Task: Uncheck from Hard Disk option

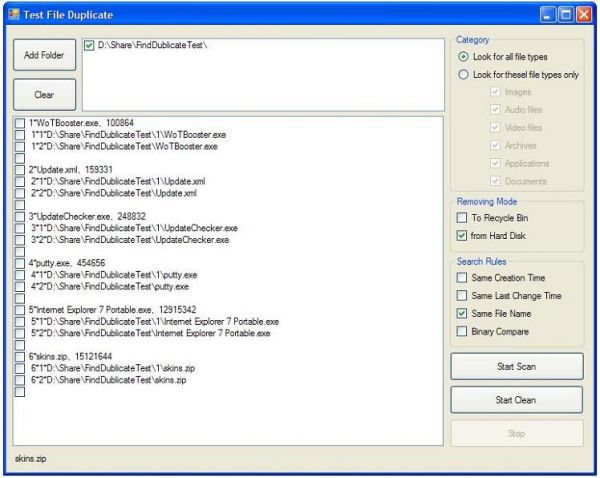Action: (x=462, y=236)
